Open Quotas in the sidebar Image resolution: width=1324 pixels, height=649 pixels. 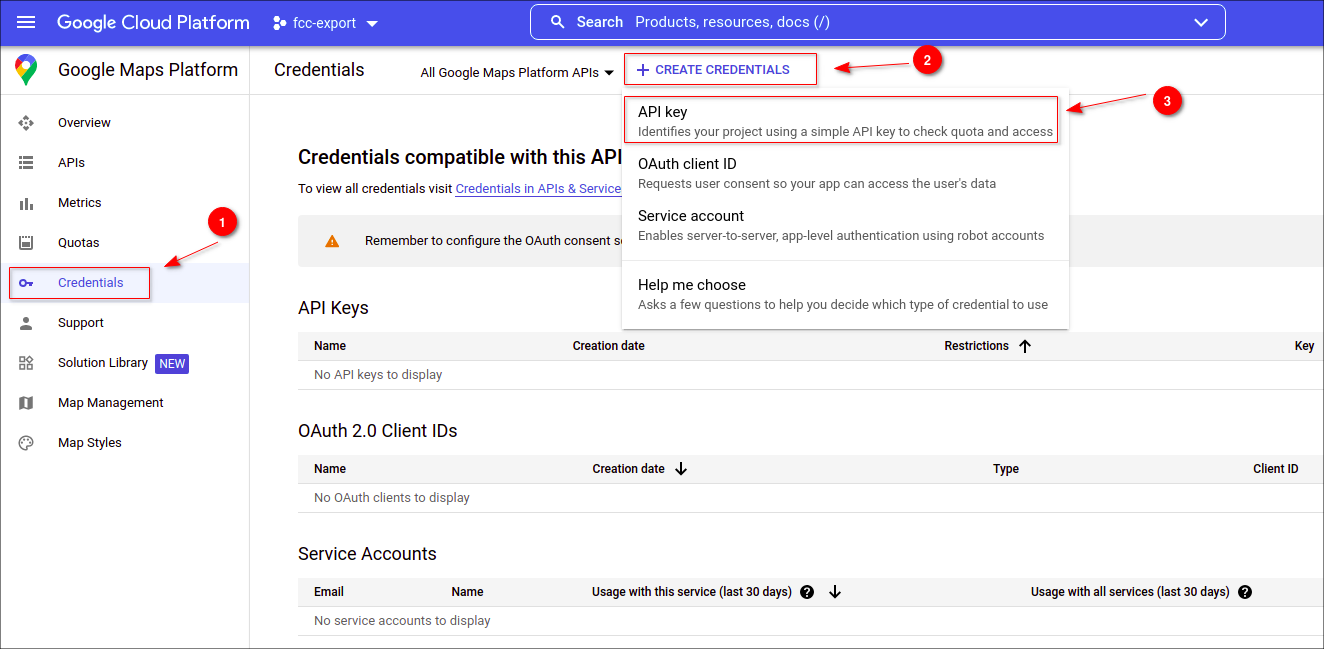coord(125,243)
